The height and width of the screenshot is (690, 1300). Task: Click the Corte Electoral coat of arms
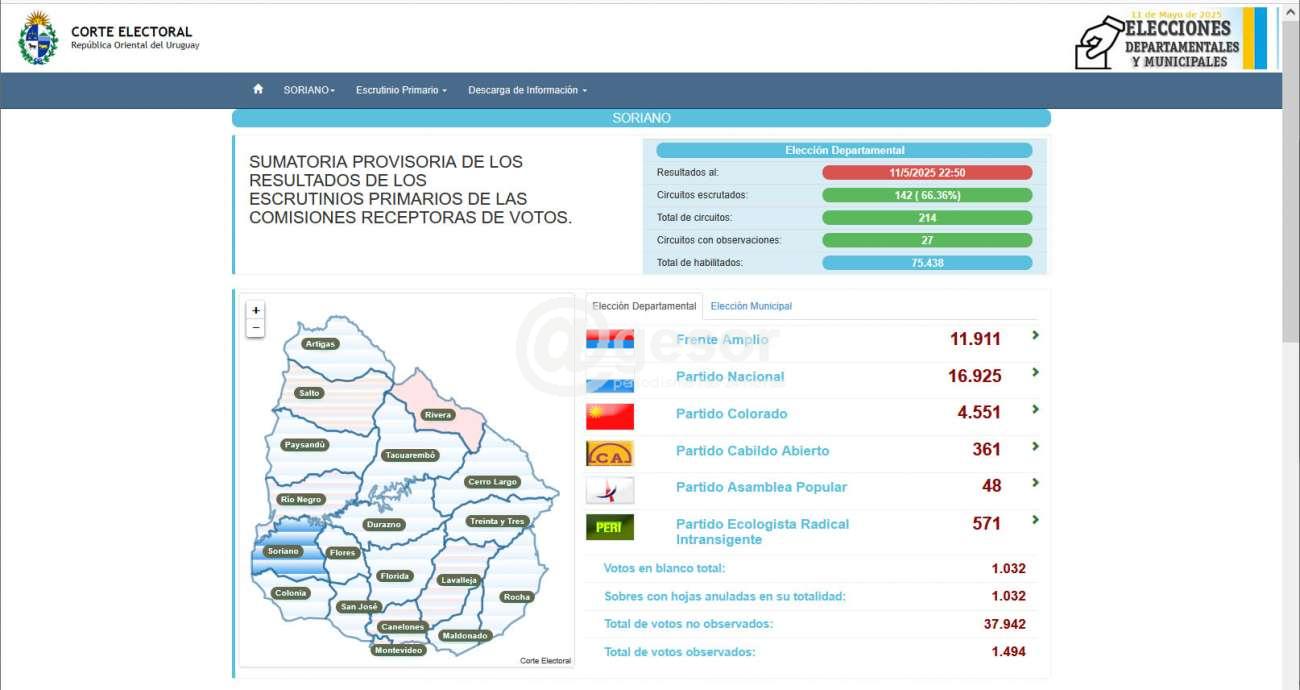pyautogui.click(x=38, y=38)
